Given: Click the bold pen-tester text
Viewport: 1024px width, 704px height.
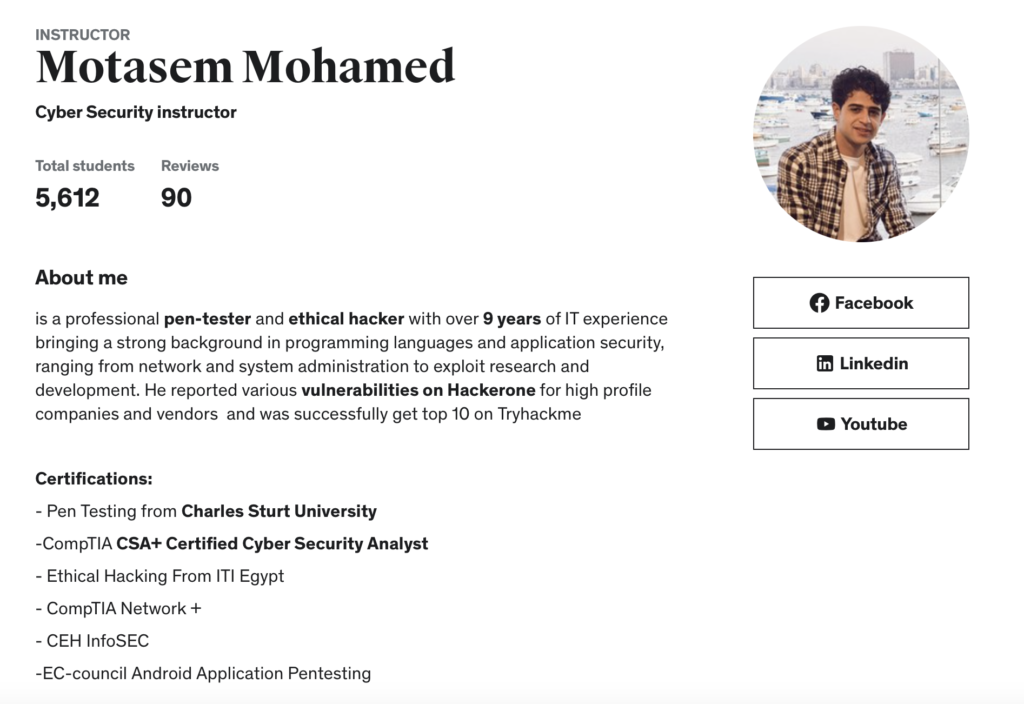Looking at the screenshot, I should [x=208, y=319].
